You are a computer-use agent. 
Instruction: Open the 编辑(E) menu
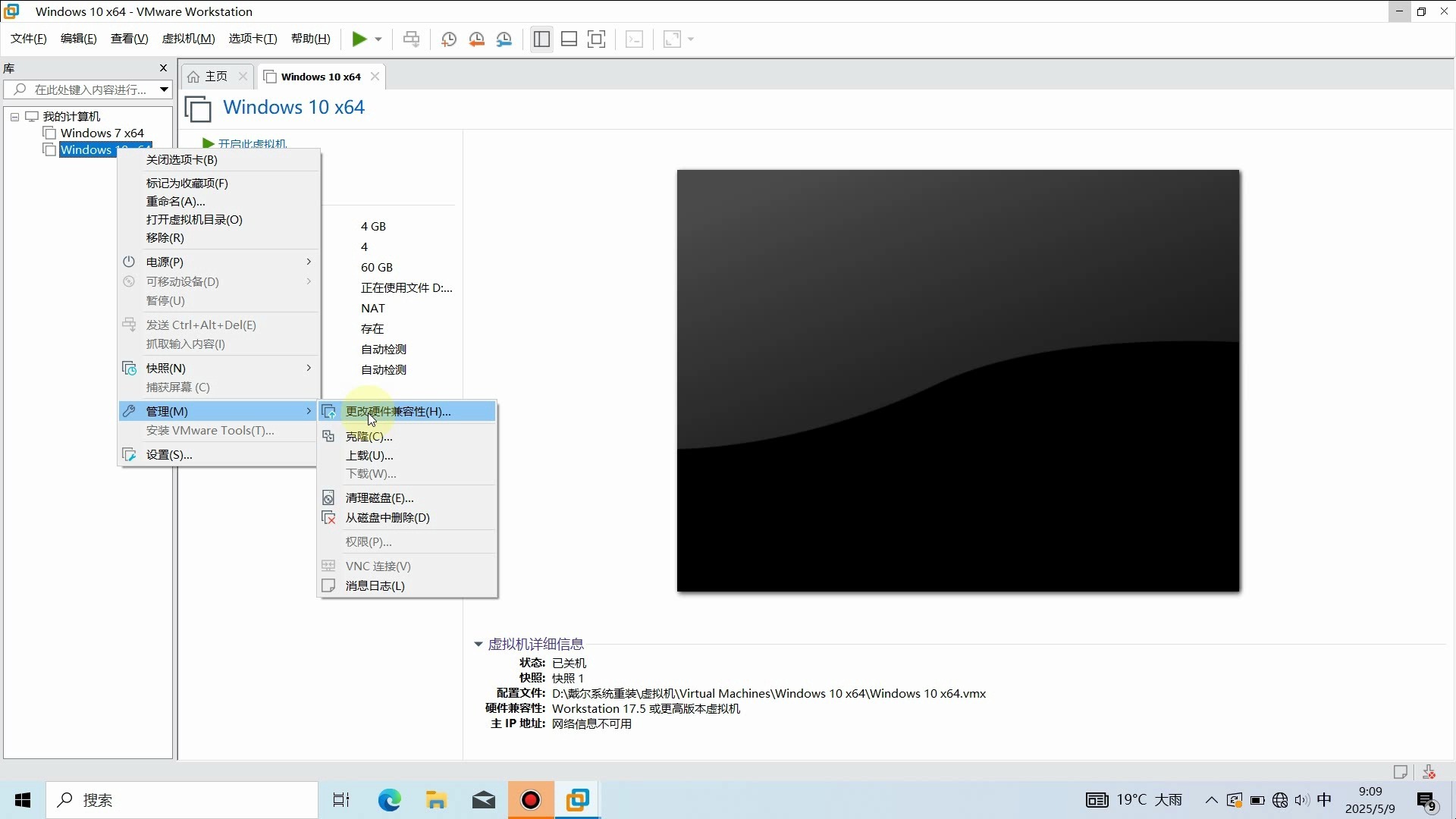tap(79, 39)
